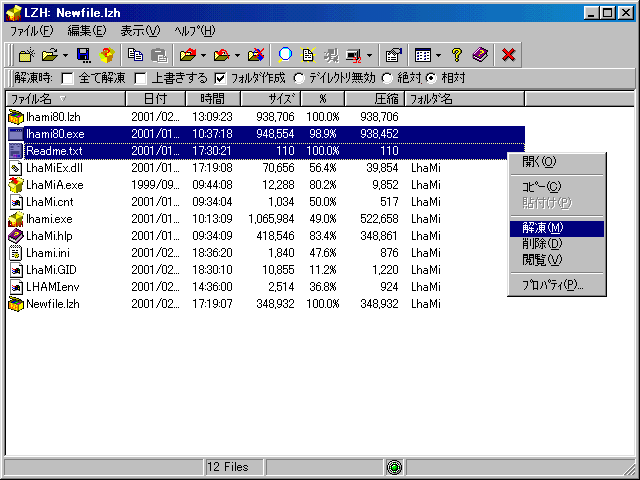Sort by the 時間 column header
640x480 pixels.
click(213, 99)
